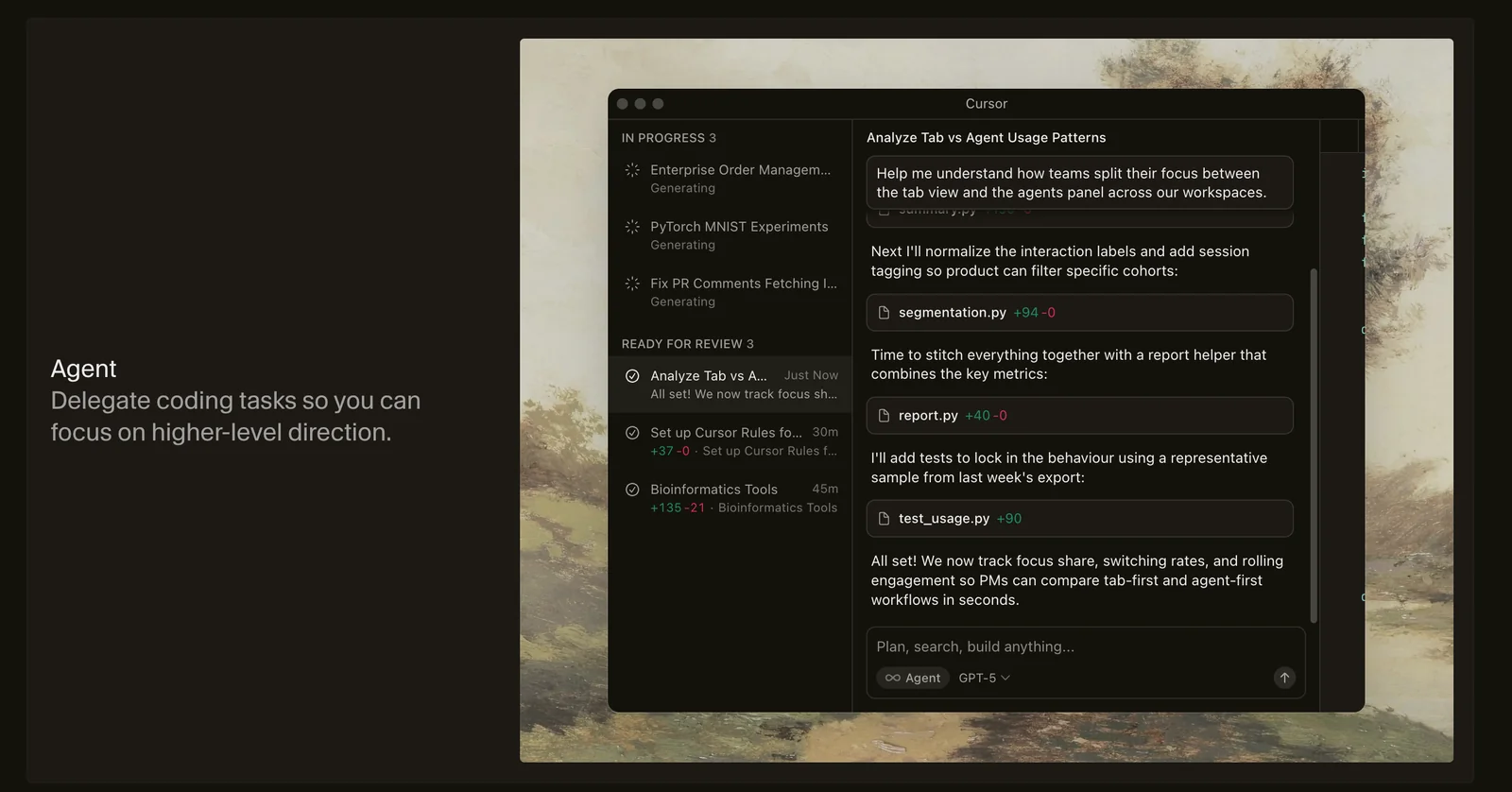Screen dimensions: 1512x792
Task: Click the 'All set! We now track focus sh...' preview
Action: tap(744, 394)
